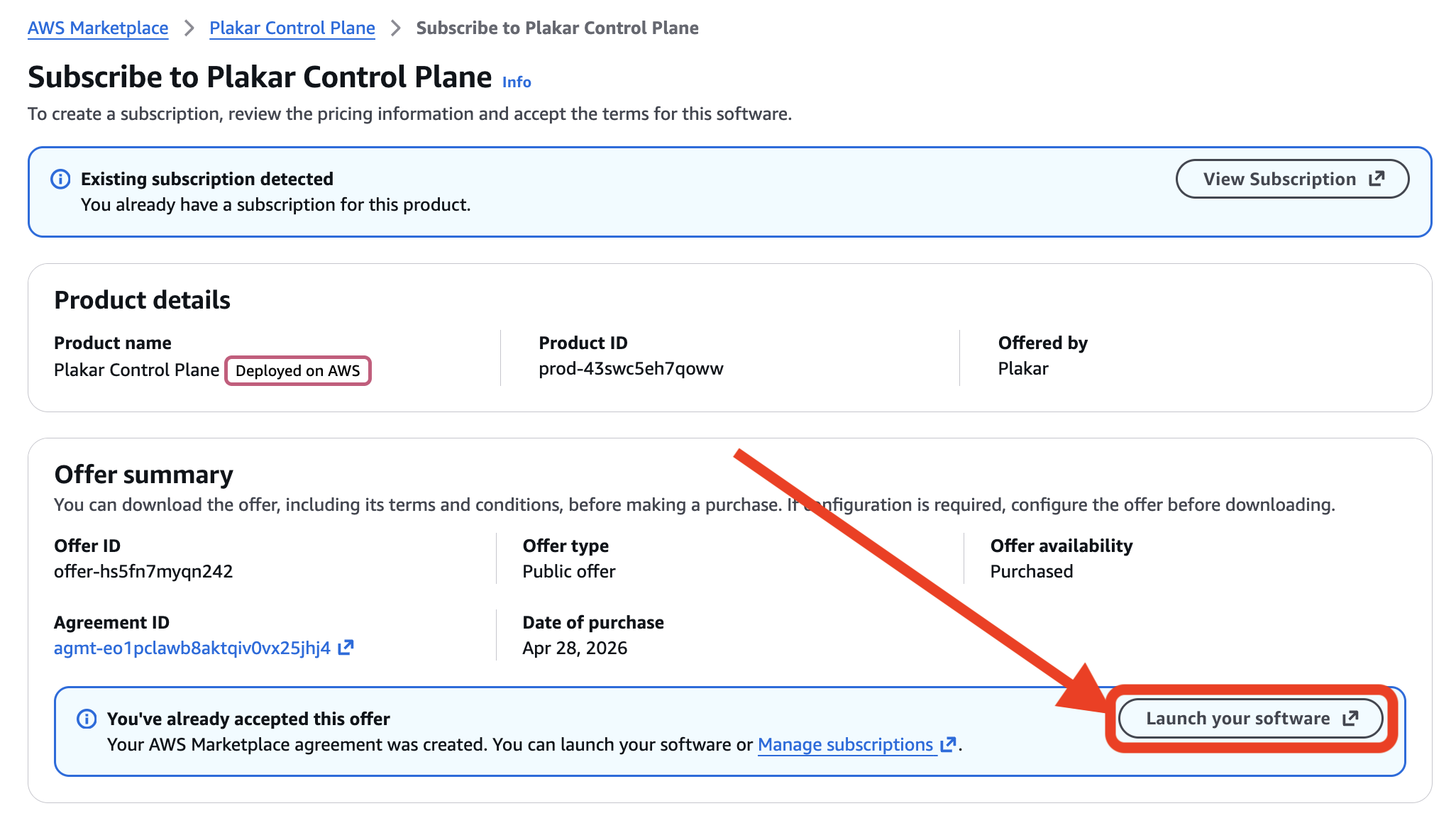Click the Offer summary heading
The height and width of the screenshot is (823, 1456).
[144, 474]
